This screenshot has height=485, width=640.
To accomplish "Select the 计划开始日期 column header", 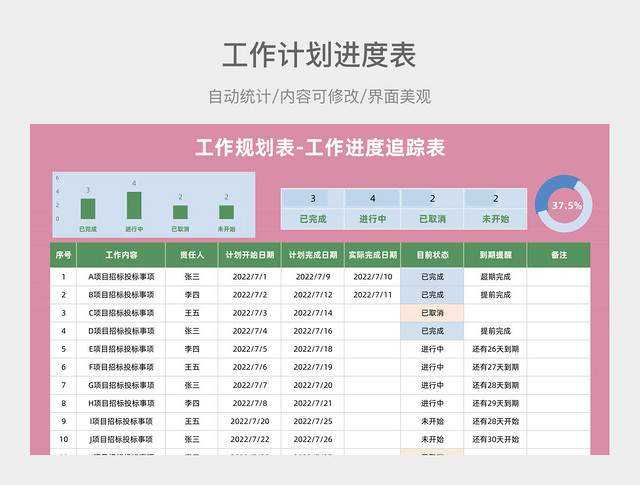I will coord(250,255).
